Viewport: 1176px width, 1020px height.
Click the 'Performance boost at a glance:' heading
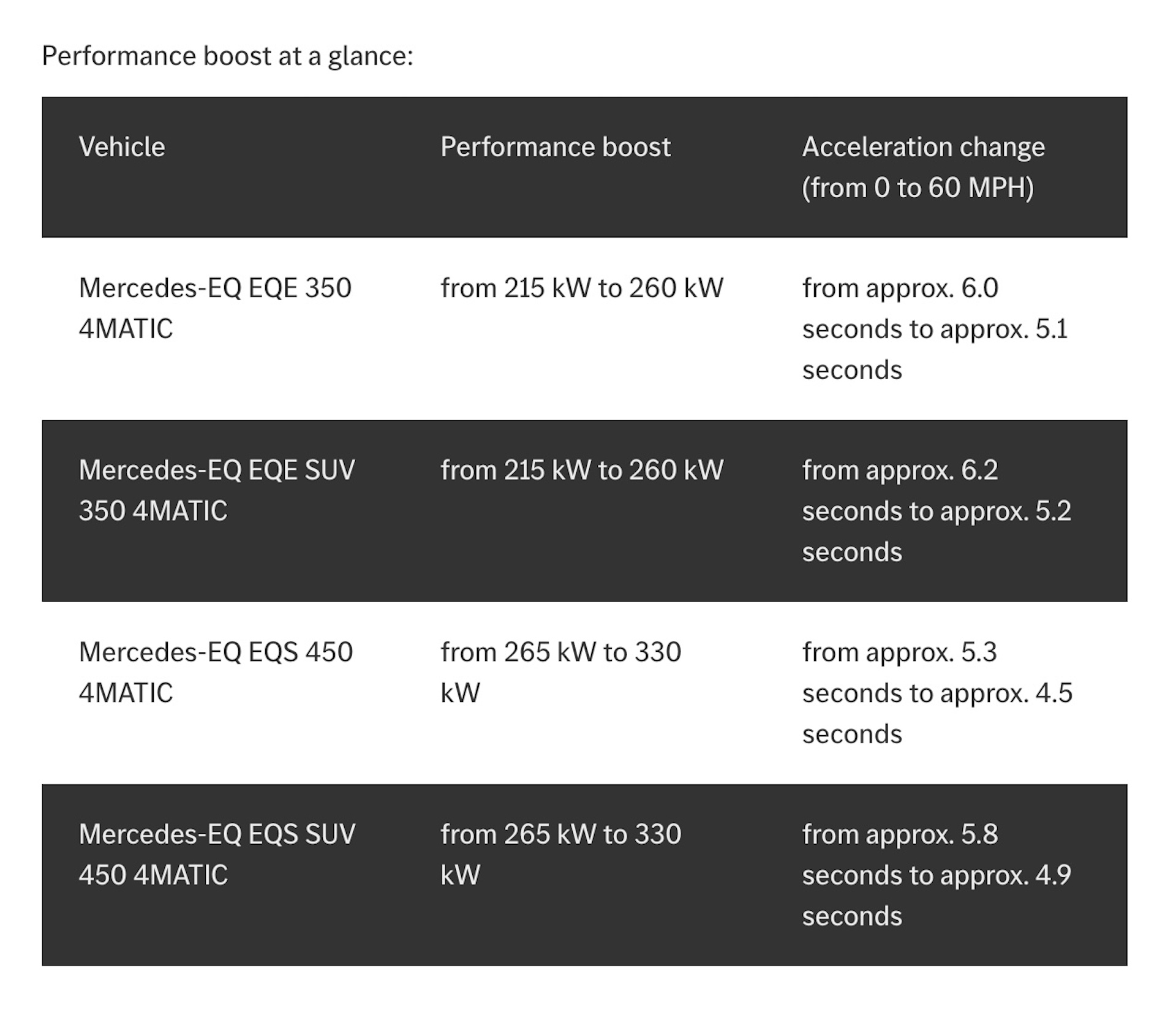tap(227, 56)
